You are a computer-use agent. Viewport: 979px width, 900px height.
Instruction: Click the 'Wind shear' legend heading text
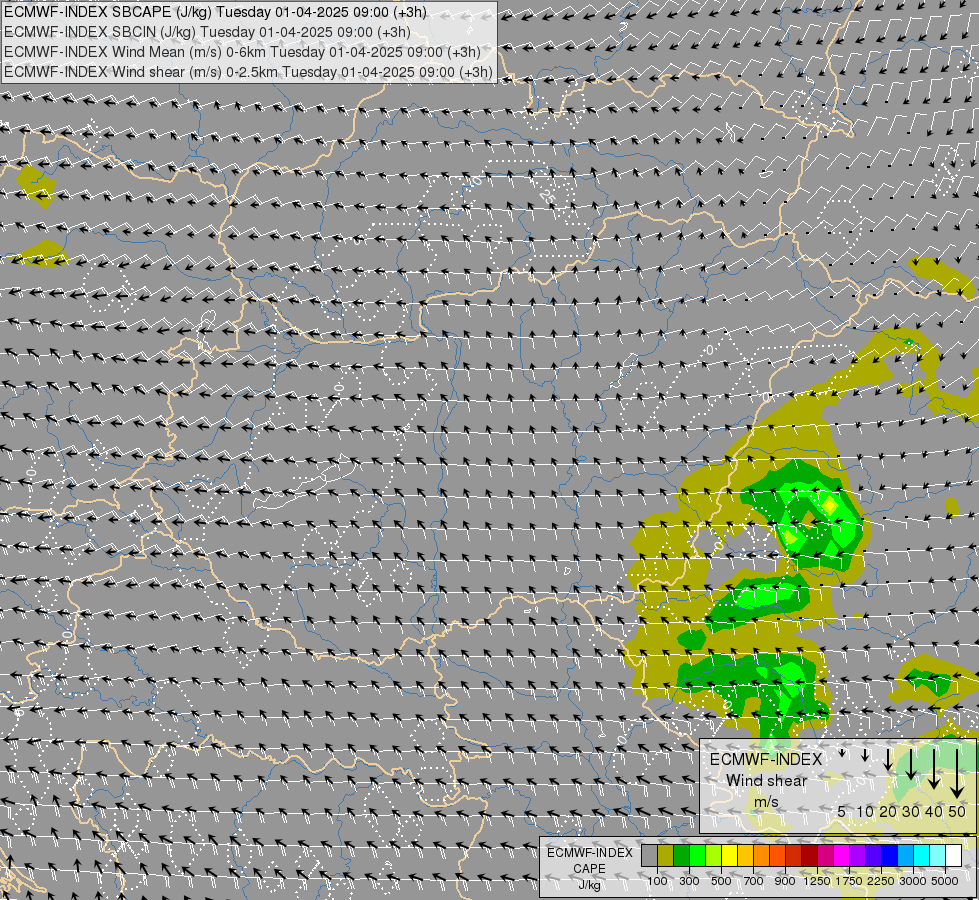pos(766,781)
